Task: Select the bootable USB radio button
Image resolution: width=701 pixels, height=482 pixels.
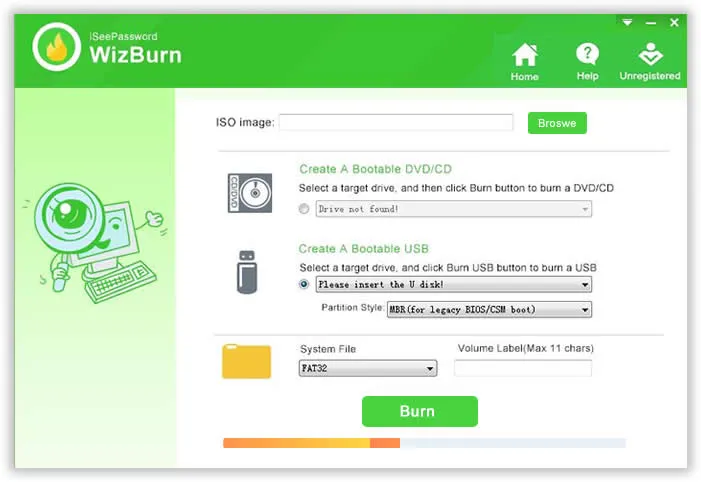Action: tap(304, 284)
